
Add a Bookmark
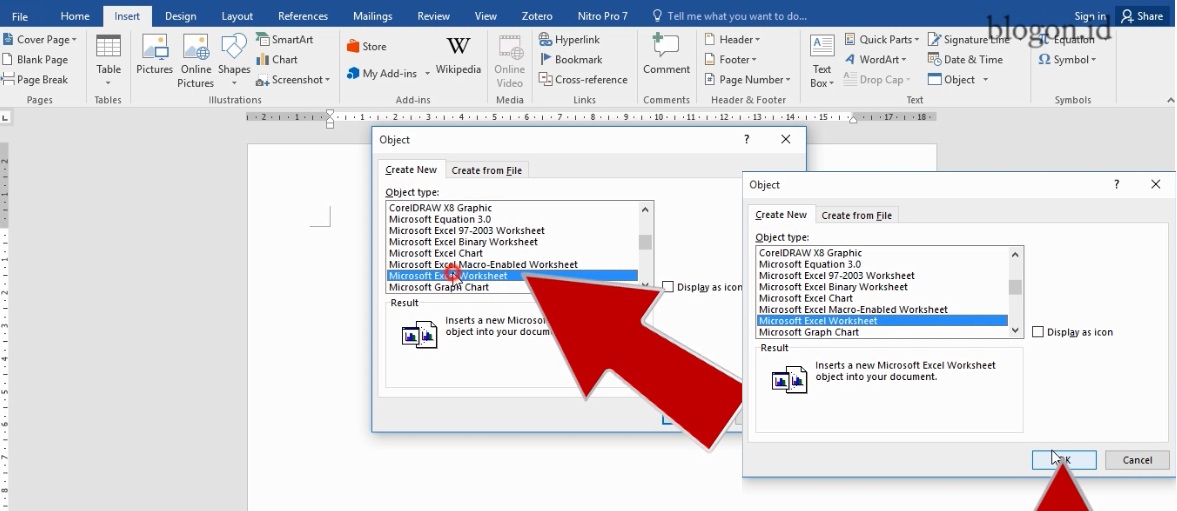pyautogui.click(x=571, y=59)
